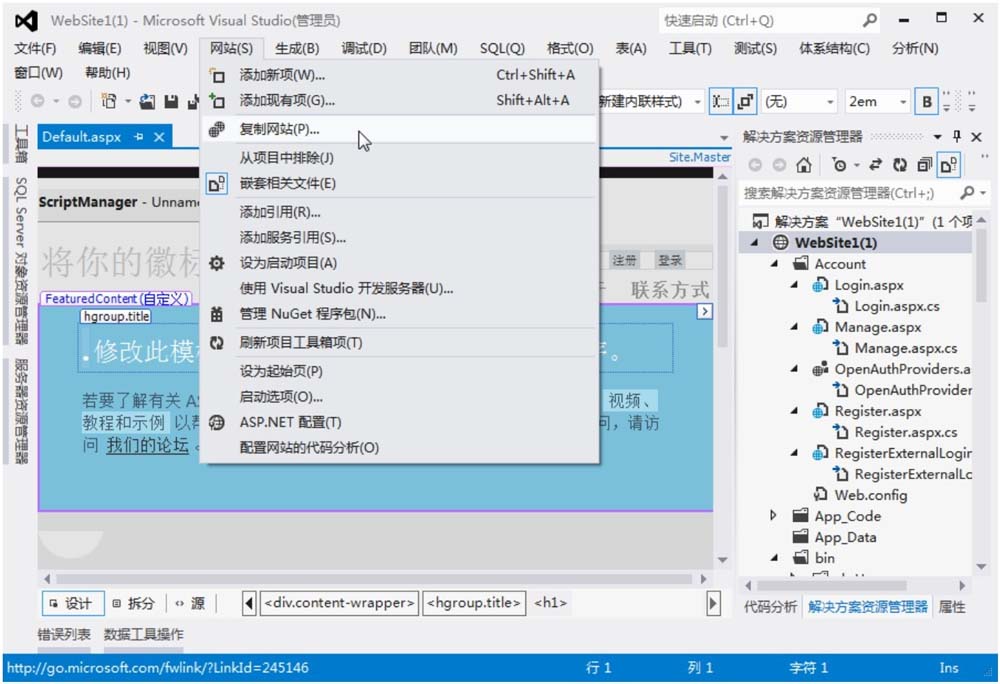Switch to the 拆分 split view tab
The width and height of the screenshot is (1000, 684).
(x=134, y=604)
